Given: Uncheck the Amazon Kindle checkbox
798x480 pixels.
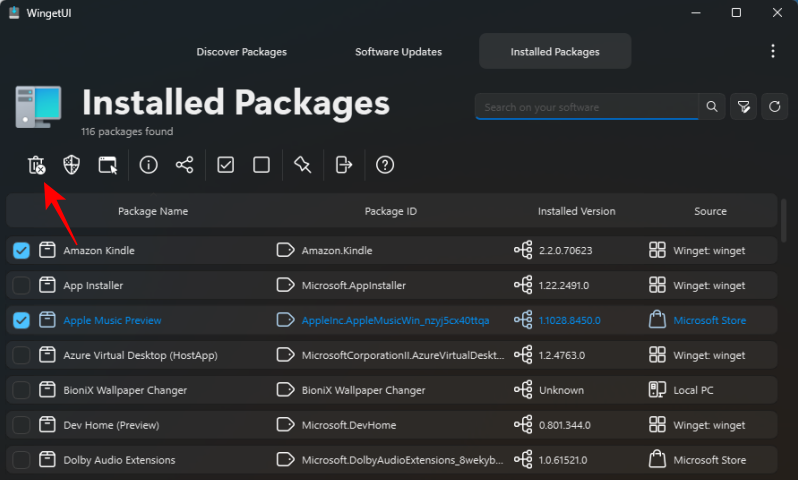Looking at the screenshot, I should (21, 251).
